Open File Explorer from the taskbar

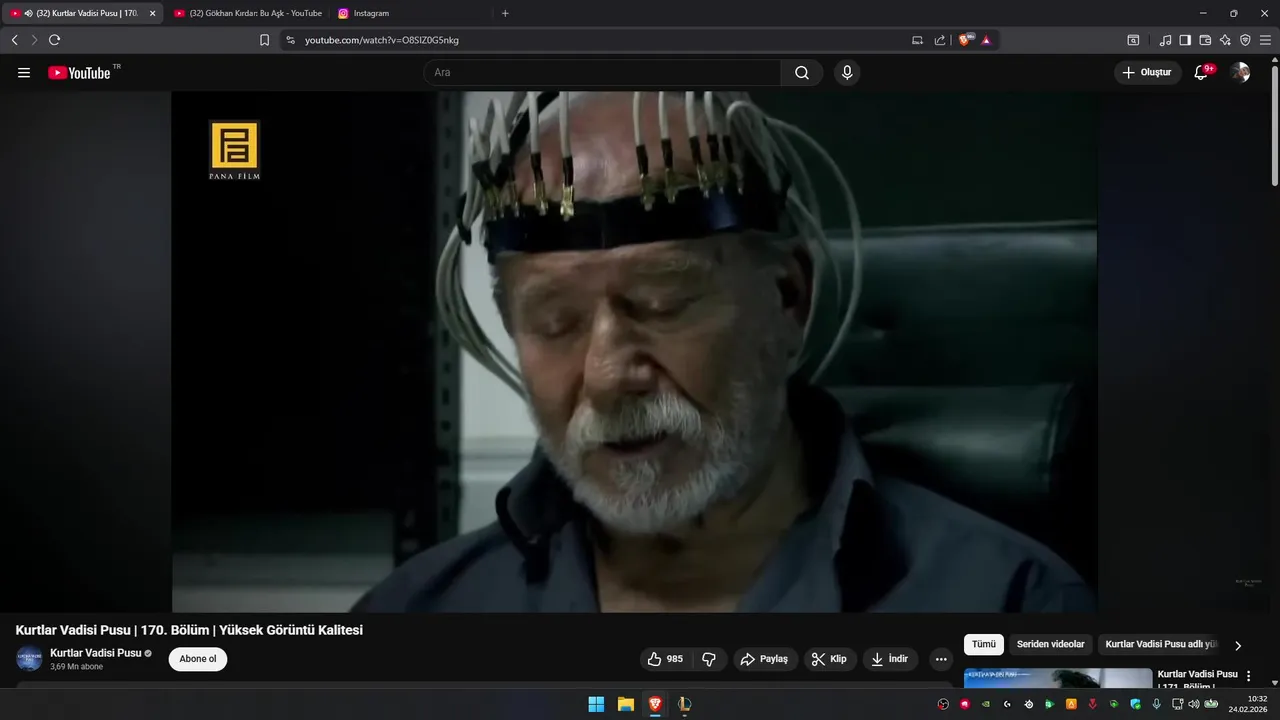625,704
